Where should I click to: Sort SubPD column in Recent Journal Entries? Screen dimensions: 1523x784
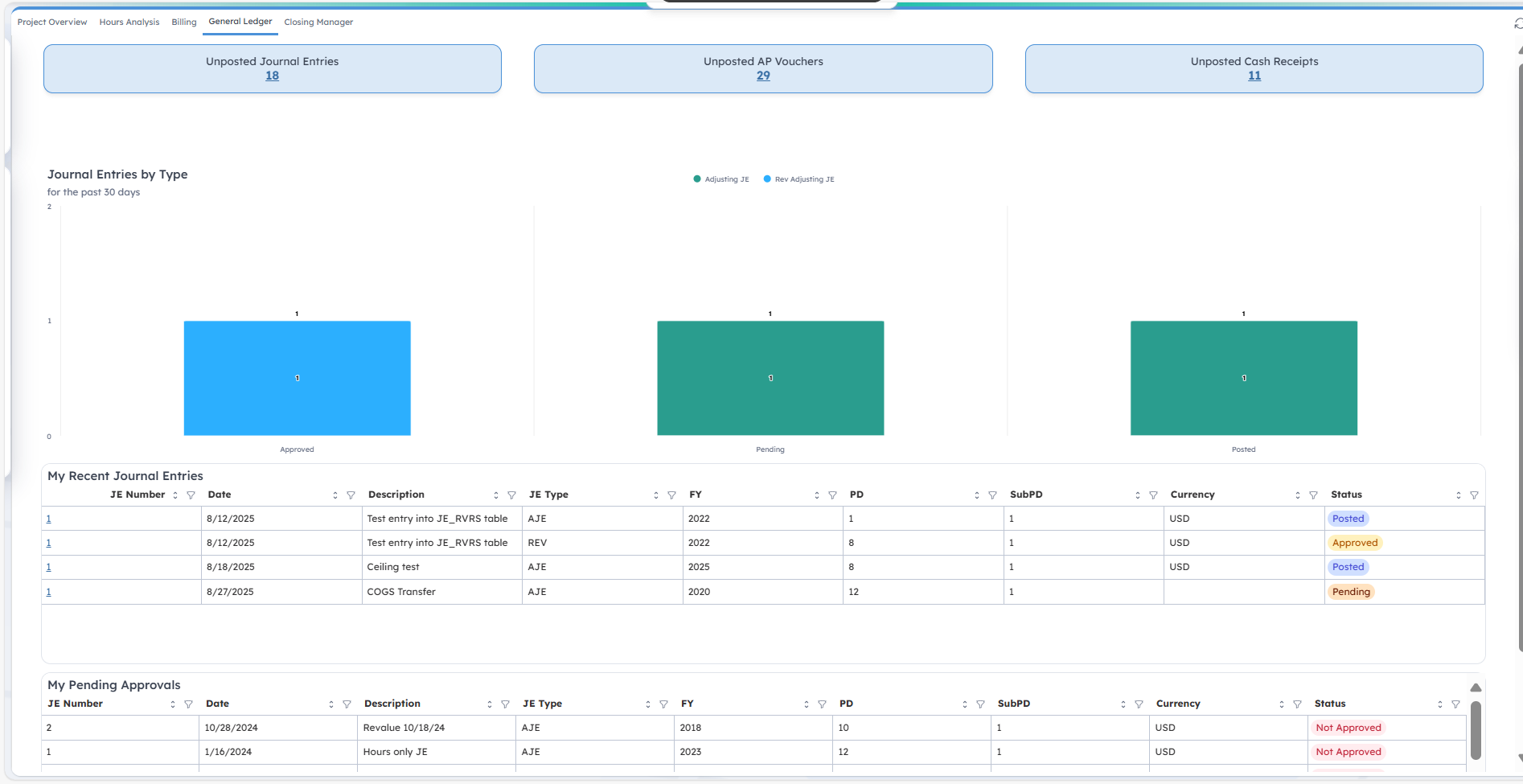pyautogui.click(x=1137, y=495)
